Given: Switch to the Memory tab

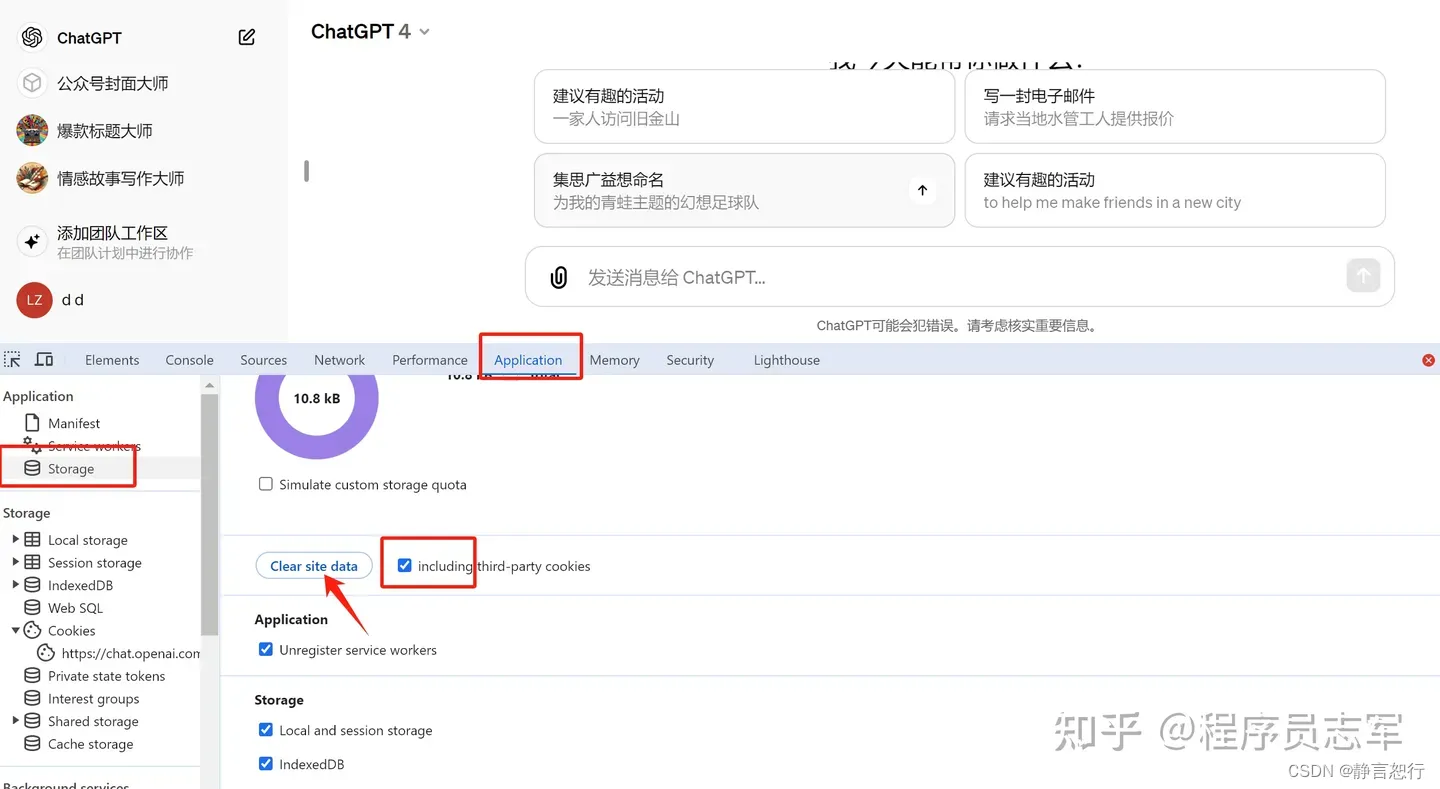Looking at the screenshot, I should click(614, 360).
